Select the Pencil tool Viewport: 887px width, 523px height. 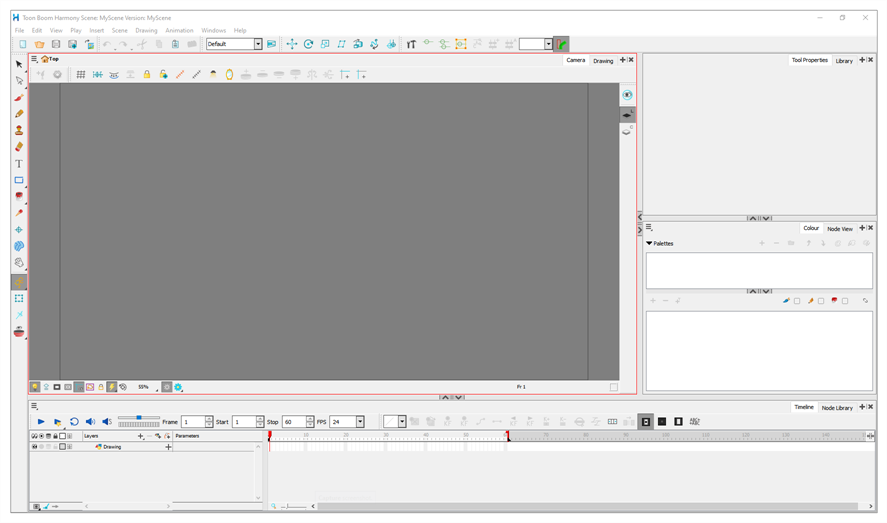[x=19, y=114]
